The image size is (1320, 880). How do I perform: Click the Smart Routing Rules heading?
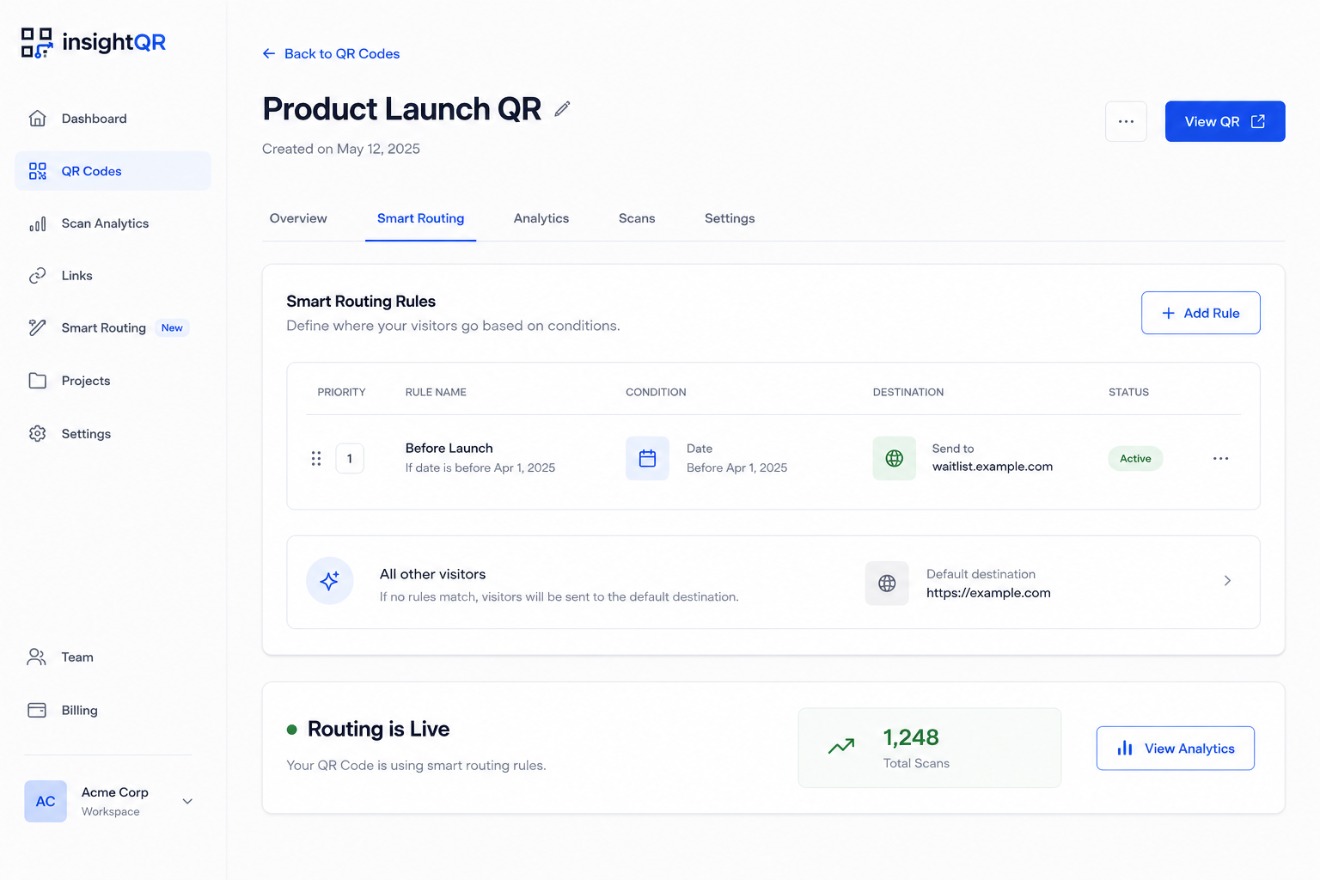pyautogui.click(x=361, y=301)
